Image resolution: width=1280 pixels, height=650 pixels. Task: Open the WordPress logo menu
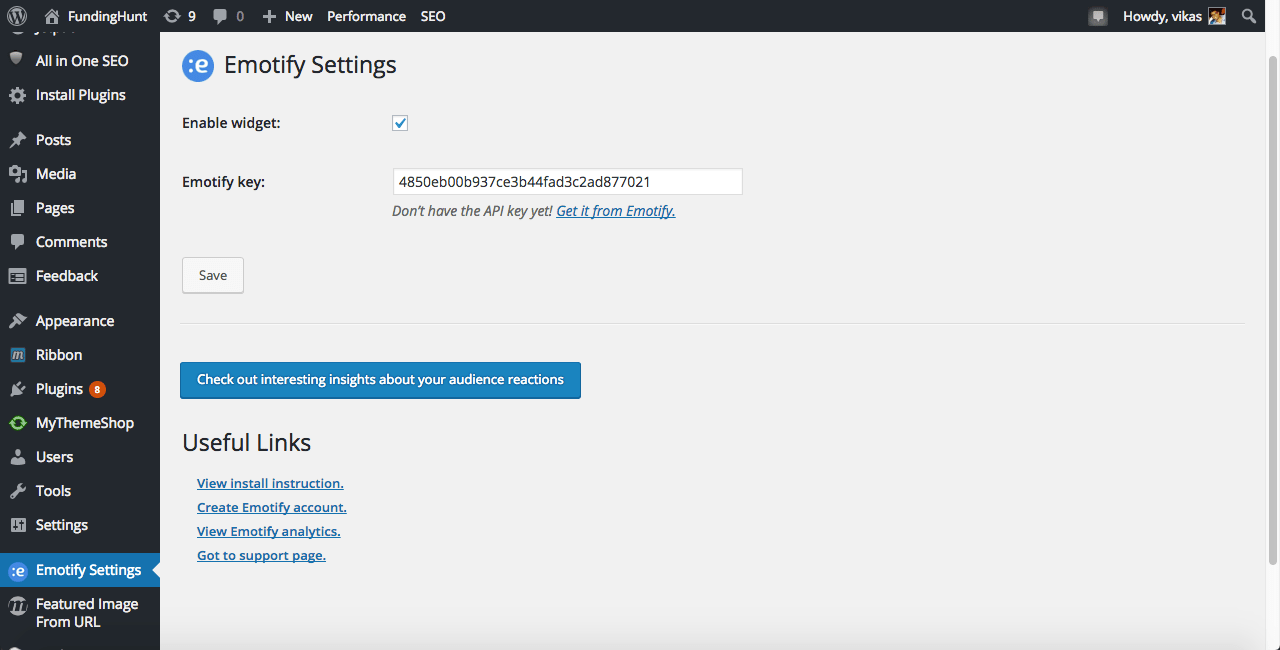tap(17, 16)
